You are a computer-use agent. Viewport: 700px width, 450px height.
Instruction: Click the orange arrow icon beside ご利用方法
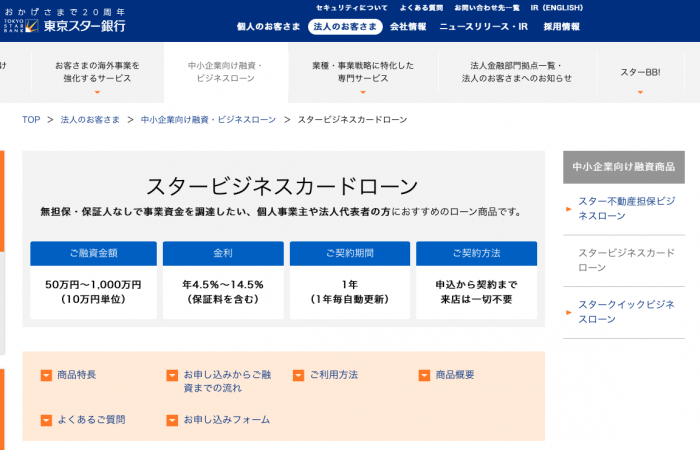click(x=299, y=375)
